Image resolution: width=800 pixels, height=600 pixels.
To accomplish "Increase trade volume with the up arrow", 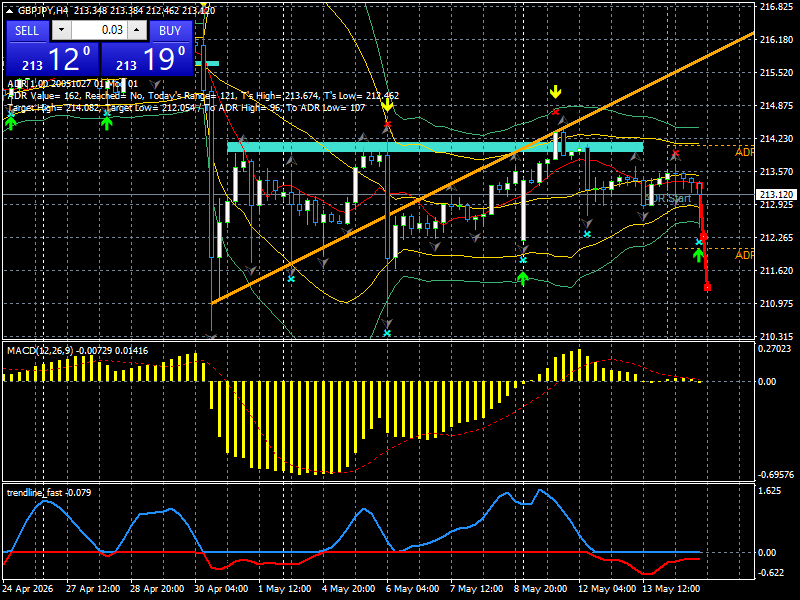I will 137,30.
